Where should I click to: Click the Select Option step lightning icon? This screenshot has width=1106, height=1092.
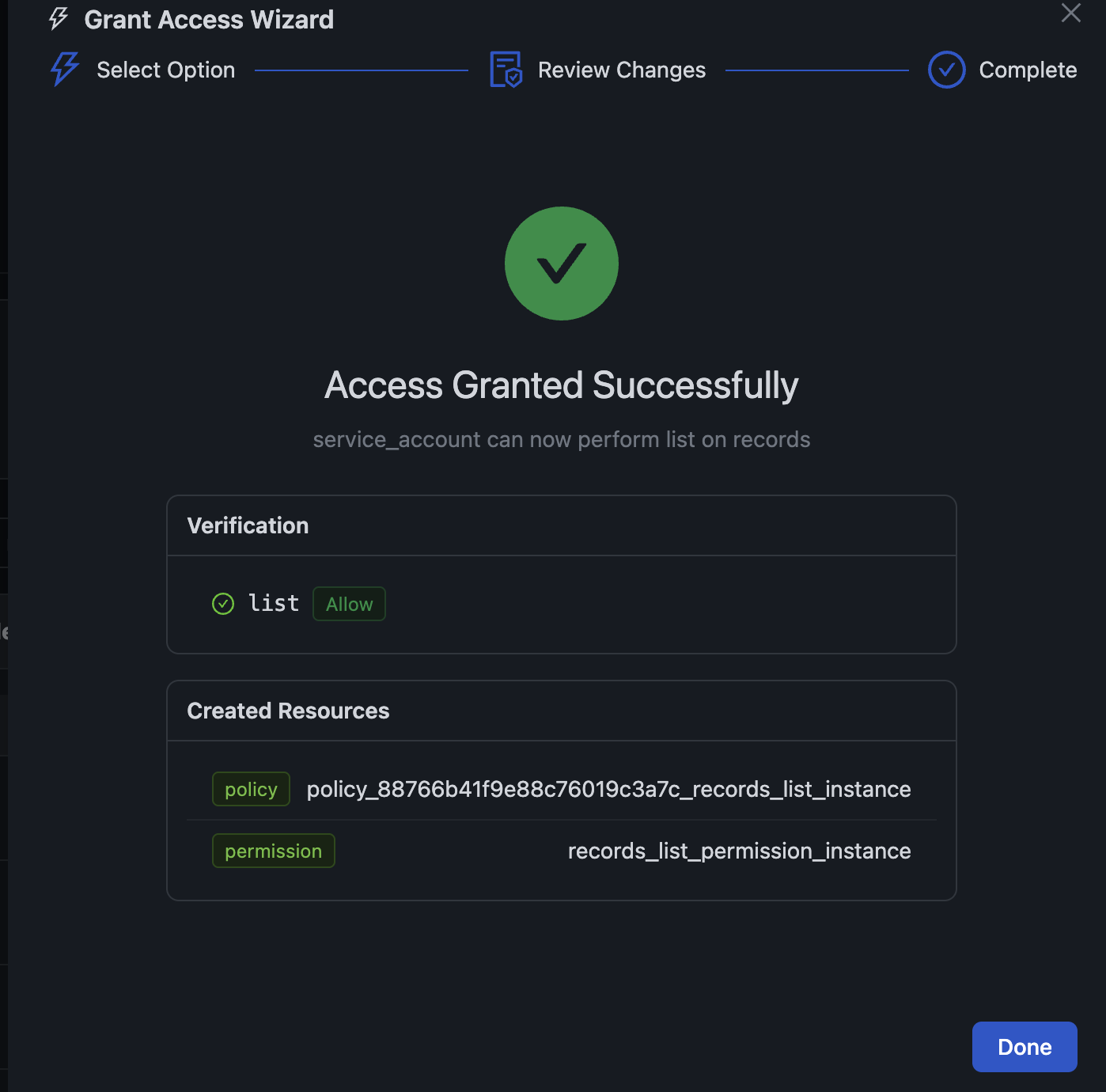click(65, 70)
